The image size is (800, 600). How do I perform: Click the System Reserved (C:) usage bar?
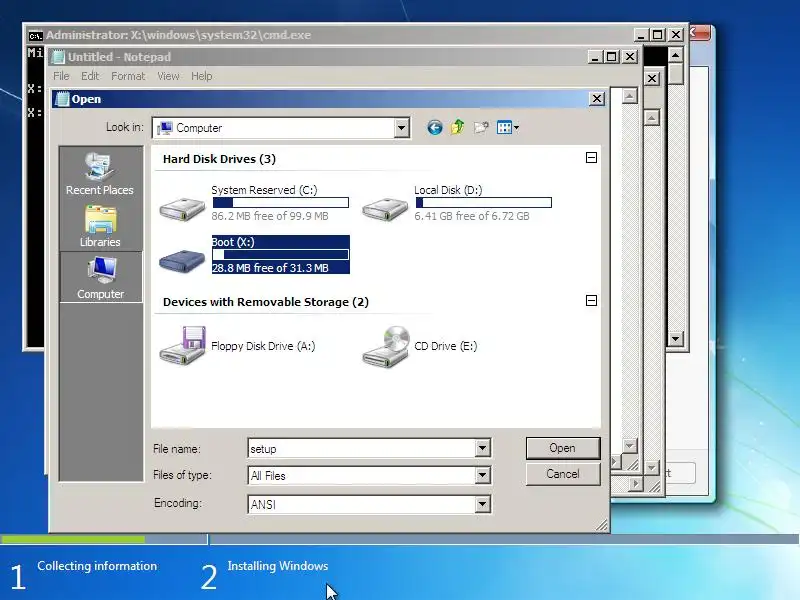(x=281, y=203)
